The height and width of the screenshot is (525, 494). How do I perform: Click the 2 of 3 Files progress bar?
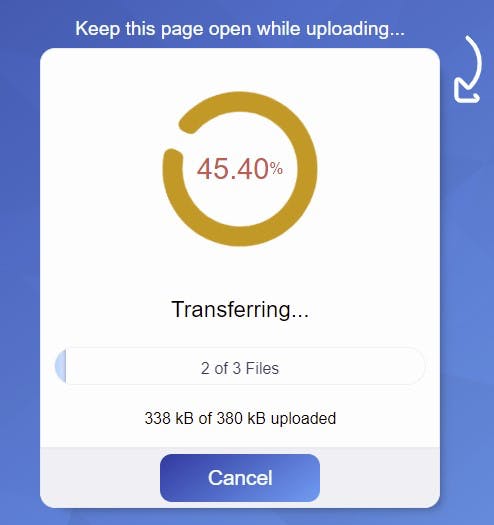pyautogui.click(x=240, y=366)
